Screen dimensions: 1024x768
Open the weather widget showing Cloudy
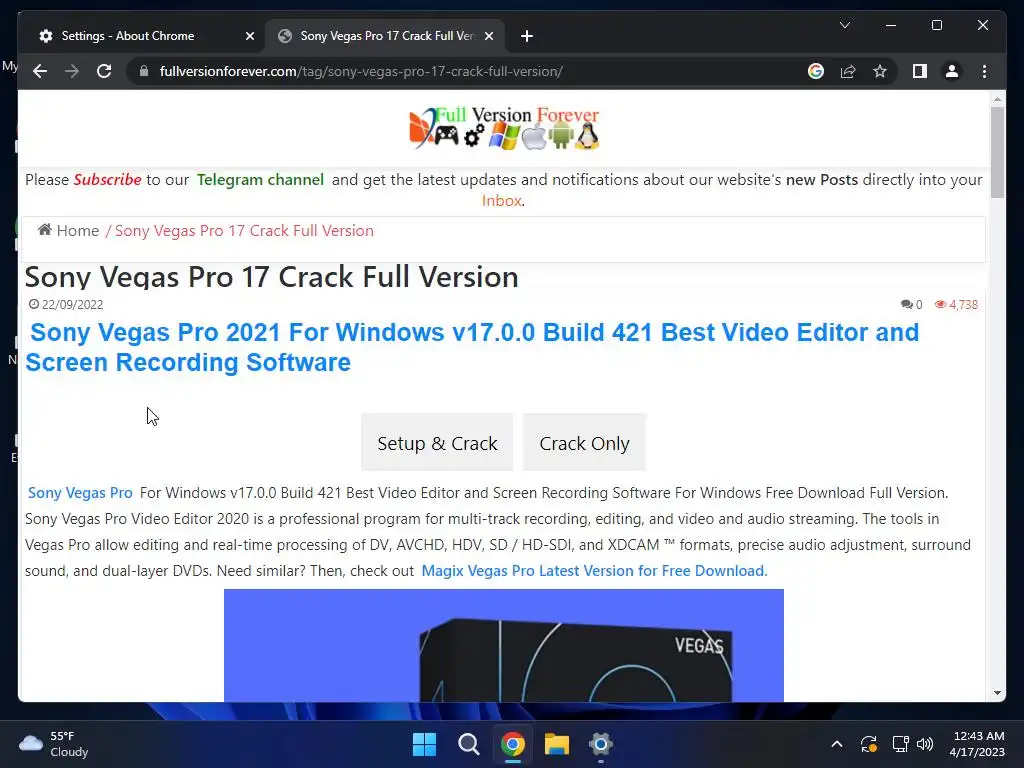point(54,744)
